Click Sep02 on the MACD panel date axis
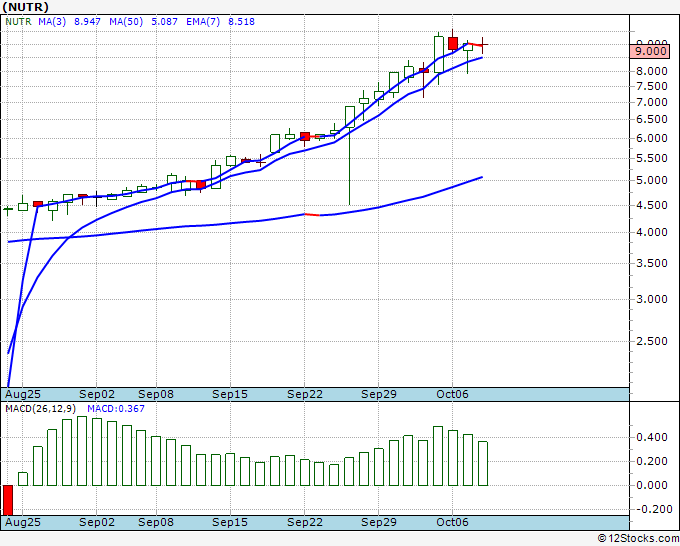The height and width of the screenshot is (546, 680). 97,522
